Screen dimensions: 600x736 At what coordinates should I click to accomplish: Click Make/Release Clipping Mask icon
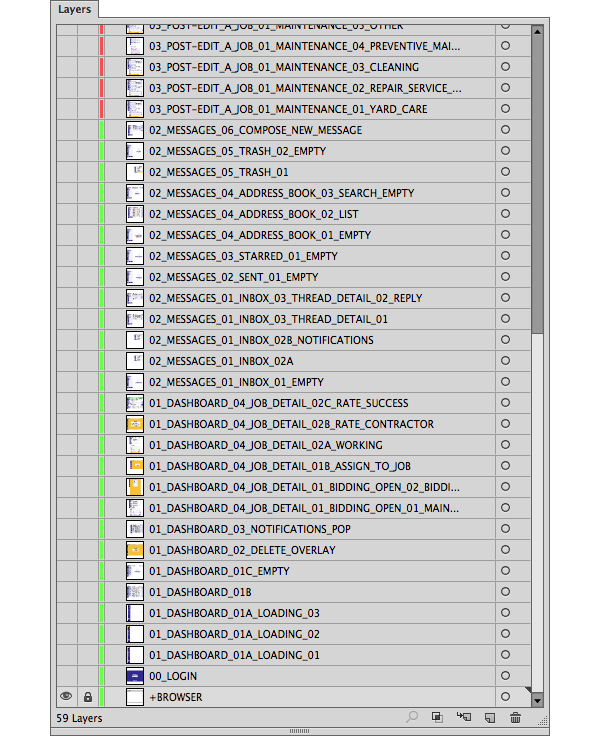[437, 717]
